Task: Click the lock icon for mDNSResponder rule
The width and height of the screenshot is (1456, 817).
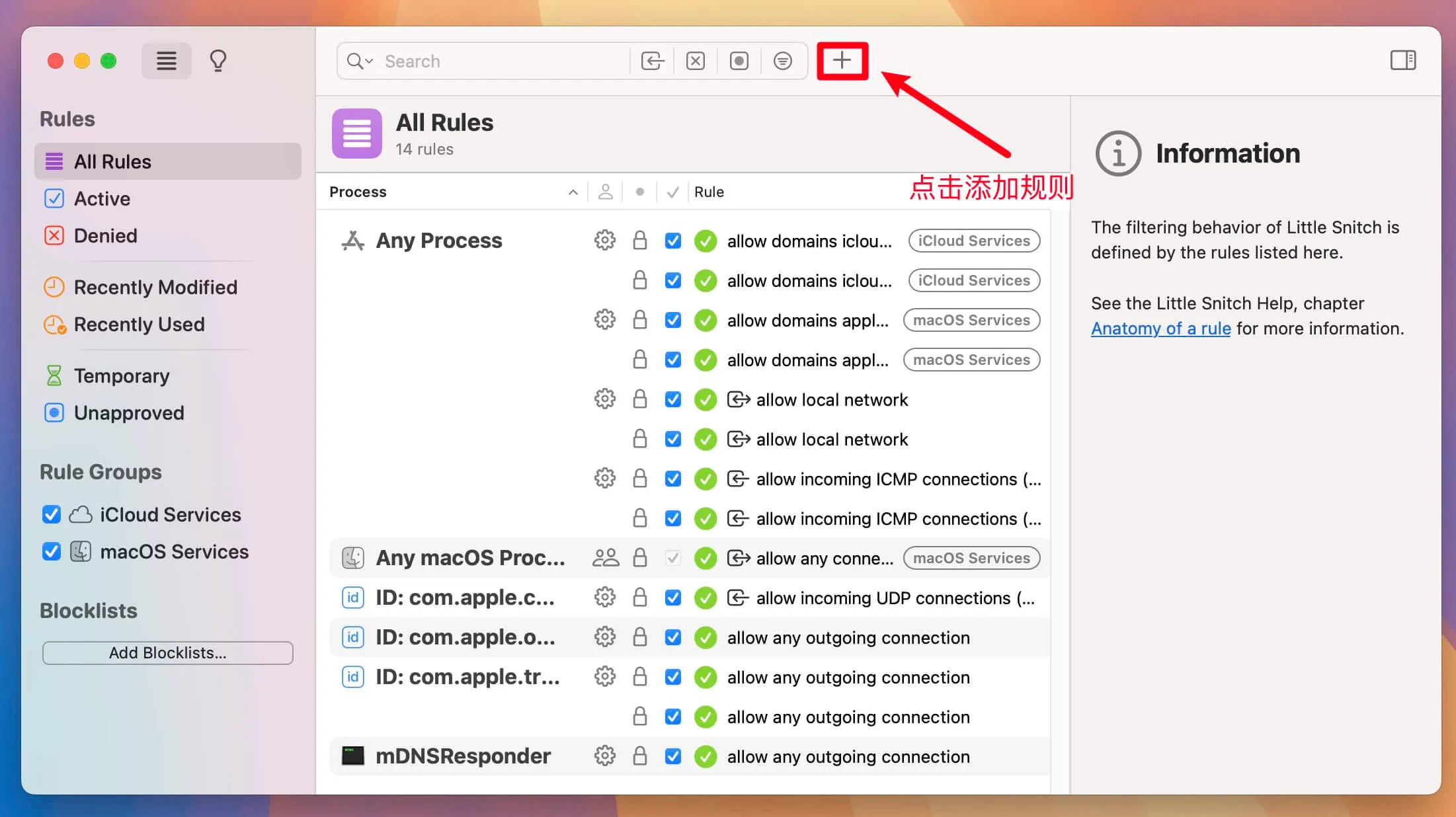Action: tap(639, 756)
